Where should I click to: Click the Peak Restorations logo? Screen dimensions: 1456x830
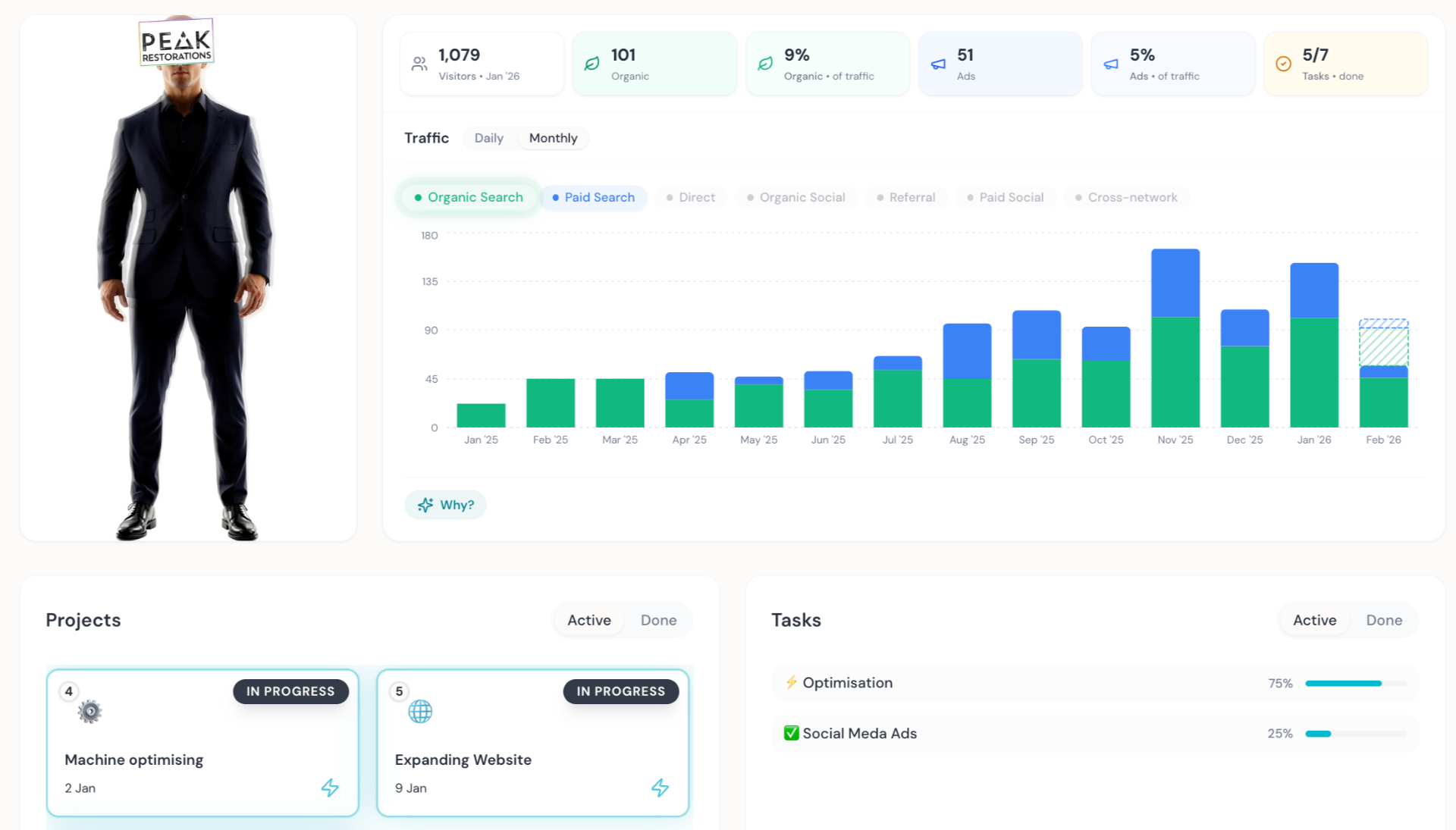click(176, 42)
